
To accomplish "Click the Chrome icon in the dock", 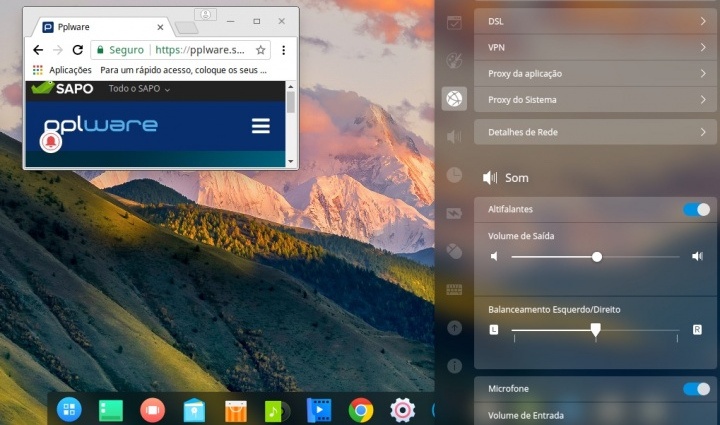I will (361, 409).
